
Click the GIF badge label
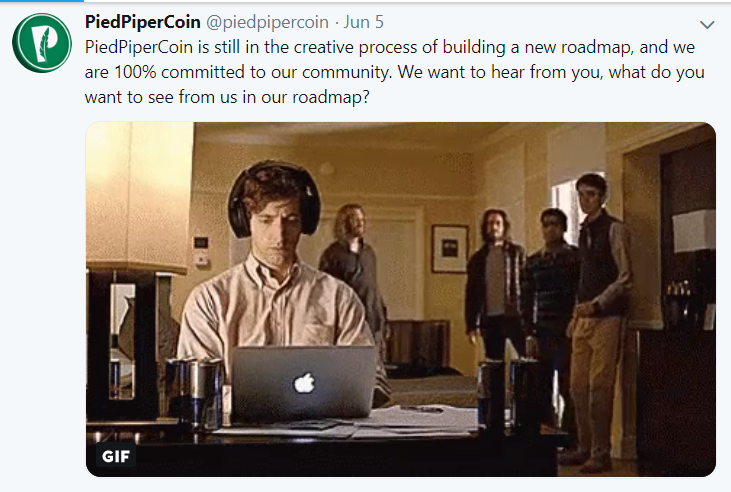pyautogui.click(x=116, y=456)
